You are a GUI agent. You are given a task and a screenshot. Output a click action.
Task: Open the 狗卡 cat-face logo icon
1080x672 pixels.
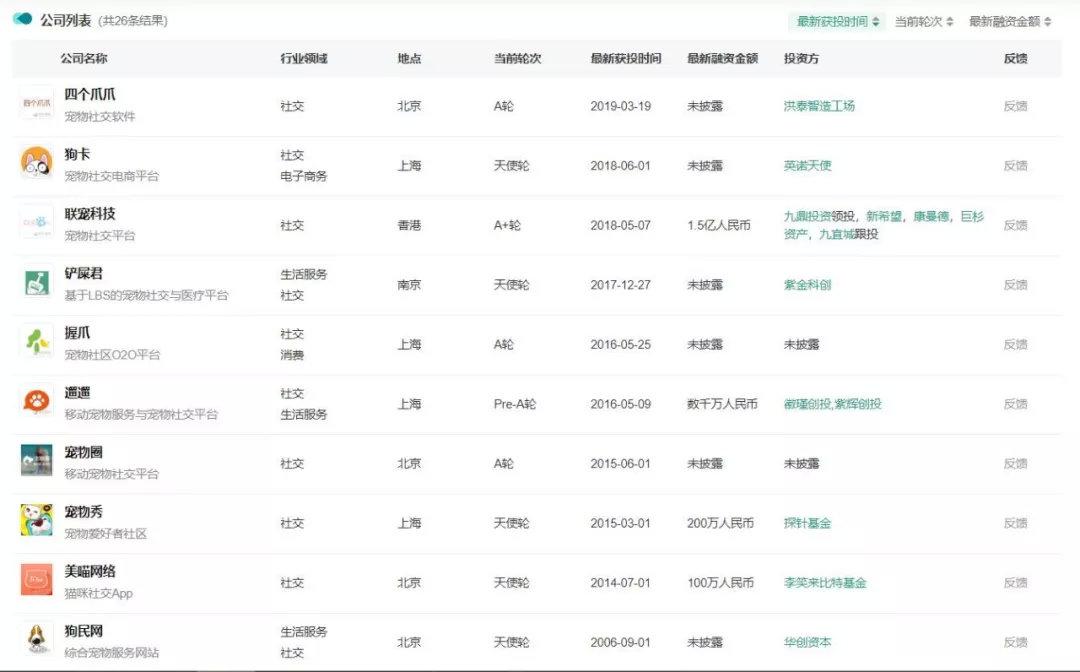[37, 162]
